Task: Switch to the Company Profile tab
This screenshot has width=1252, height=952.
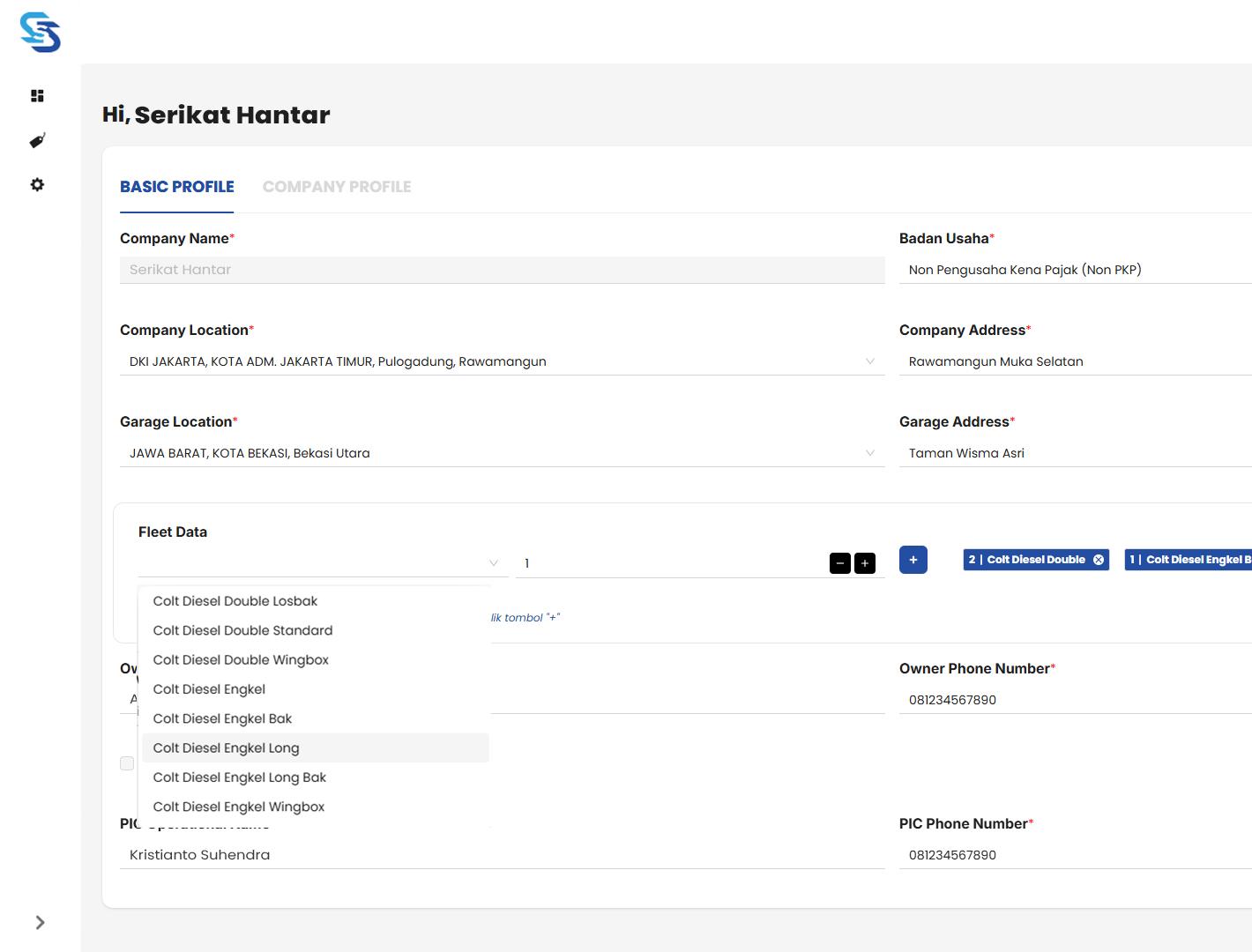Action: coord(337,187)
